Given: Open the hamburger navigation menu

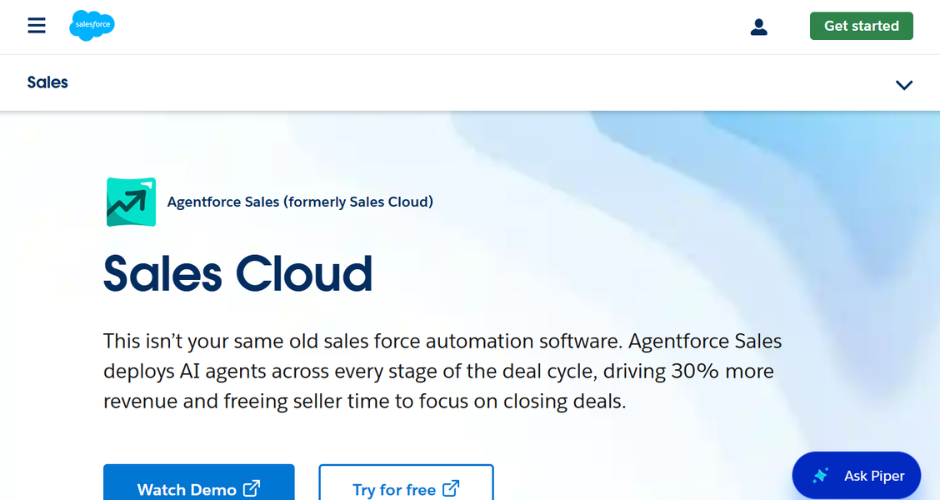Looking at the screenshot, I should click(x=37, y=26).
